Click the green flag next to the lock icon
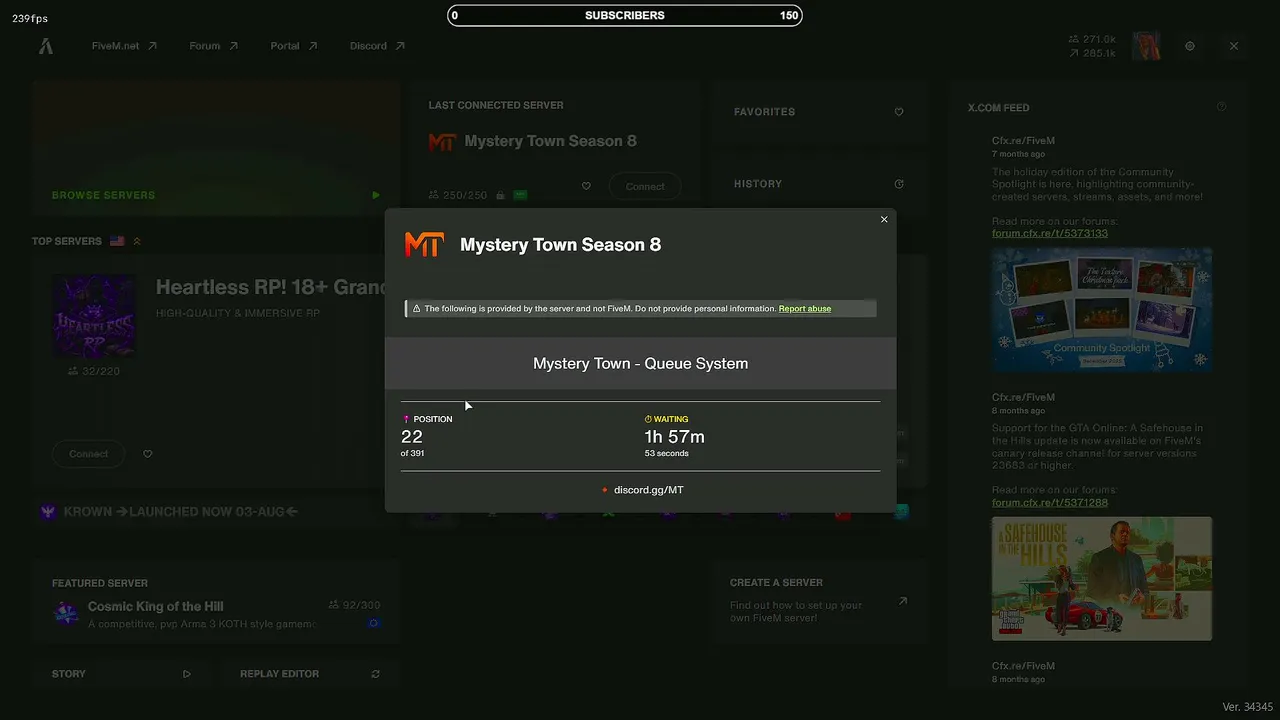The width and height of the screenshot is (1280, 720). 520,195
